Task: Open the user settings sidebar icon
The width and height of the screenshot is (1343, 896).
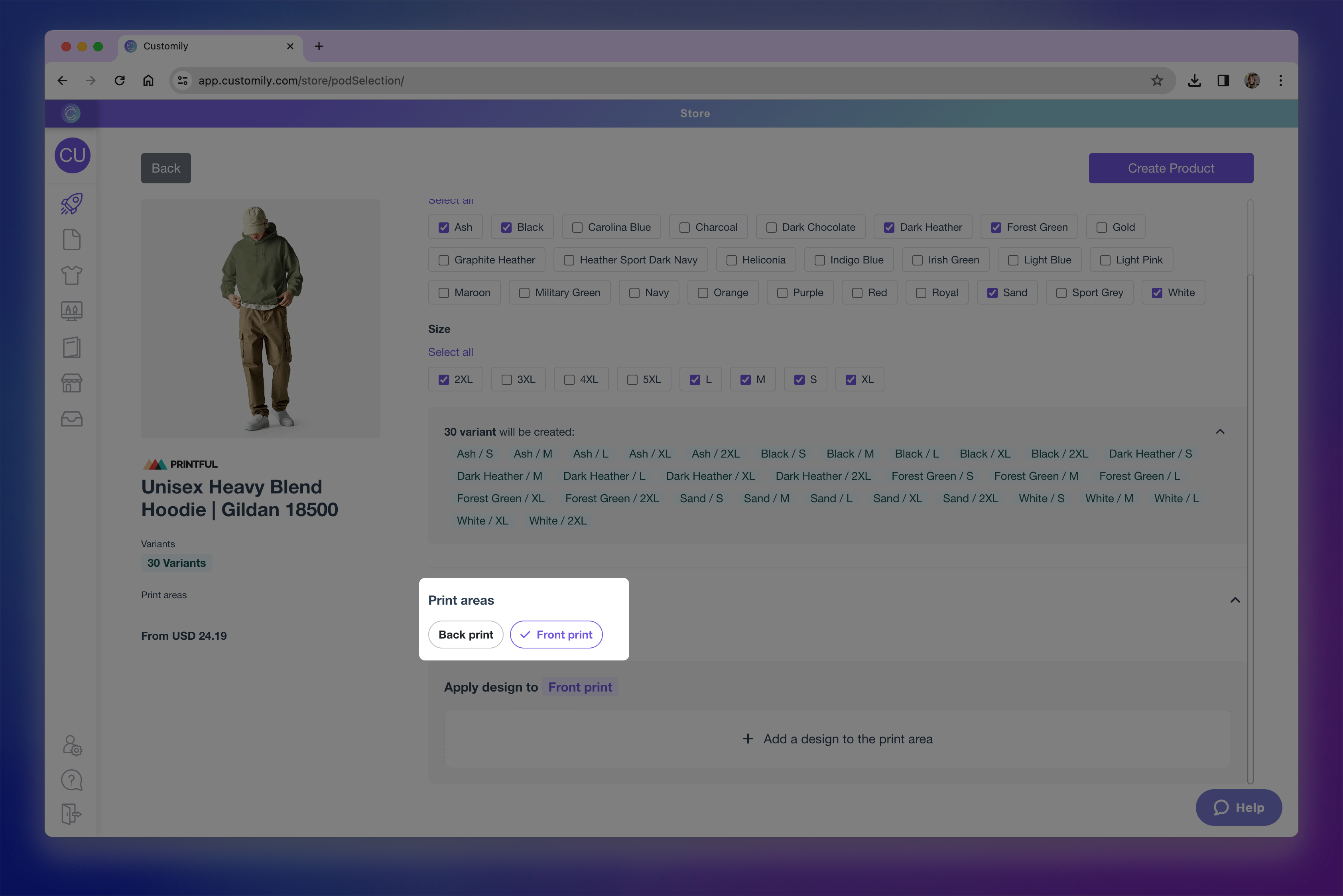Action: (x=72, y=745)
